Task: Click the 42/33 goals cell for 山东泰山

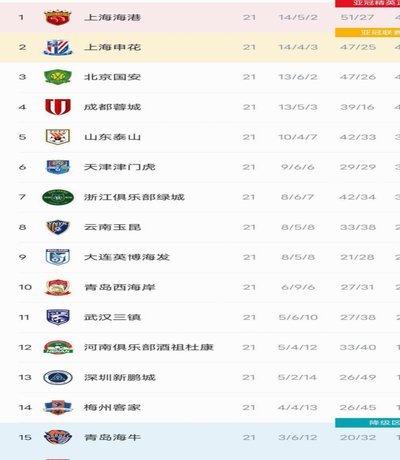Action: 358,137
